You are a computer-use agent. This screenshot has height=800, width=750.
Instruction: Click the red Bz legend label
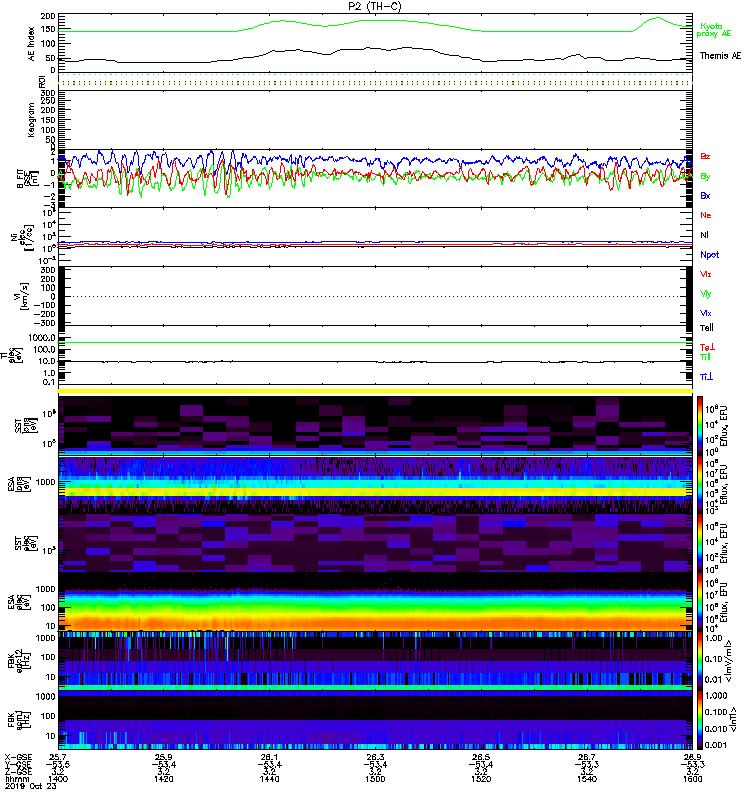[705, 156]
